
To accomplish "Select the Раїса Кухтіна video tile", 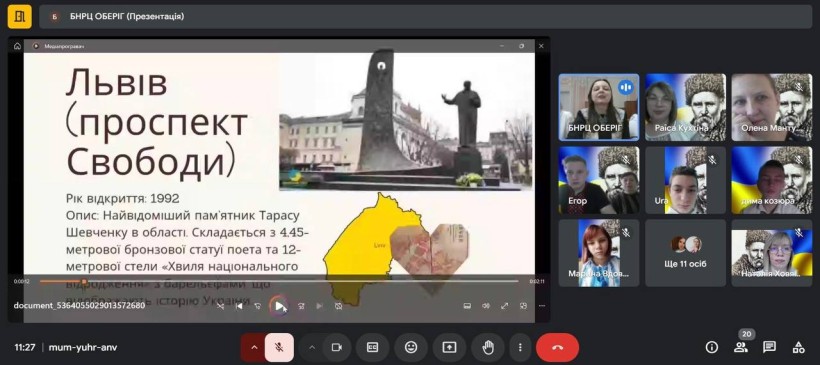I will (686, 107).
